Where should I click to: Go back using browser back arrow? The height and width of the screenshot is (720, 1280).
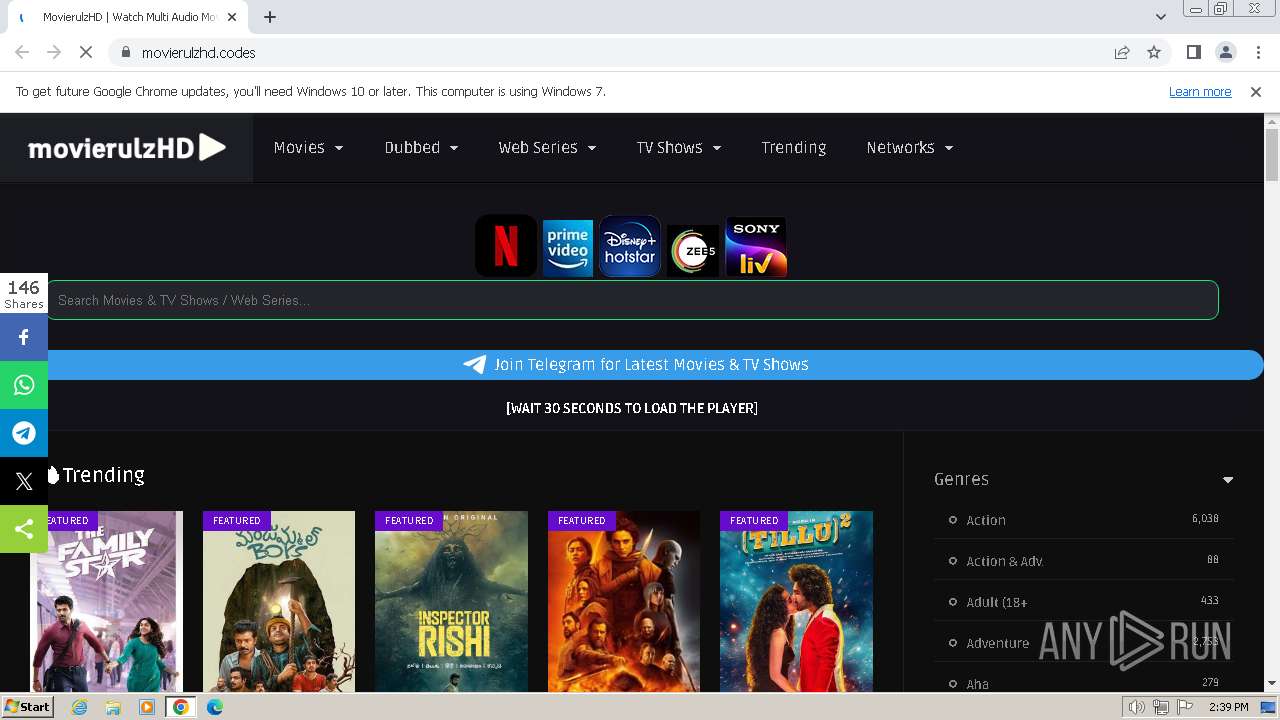tap(22, 52)
